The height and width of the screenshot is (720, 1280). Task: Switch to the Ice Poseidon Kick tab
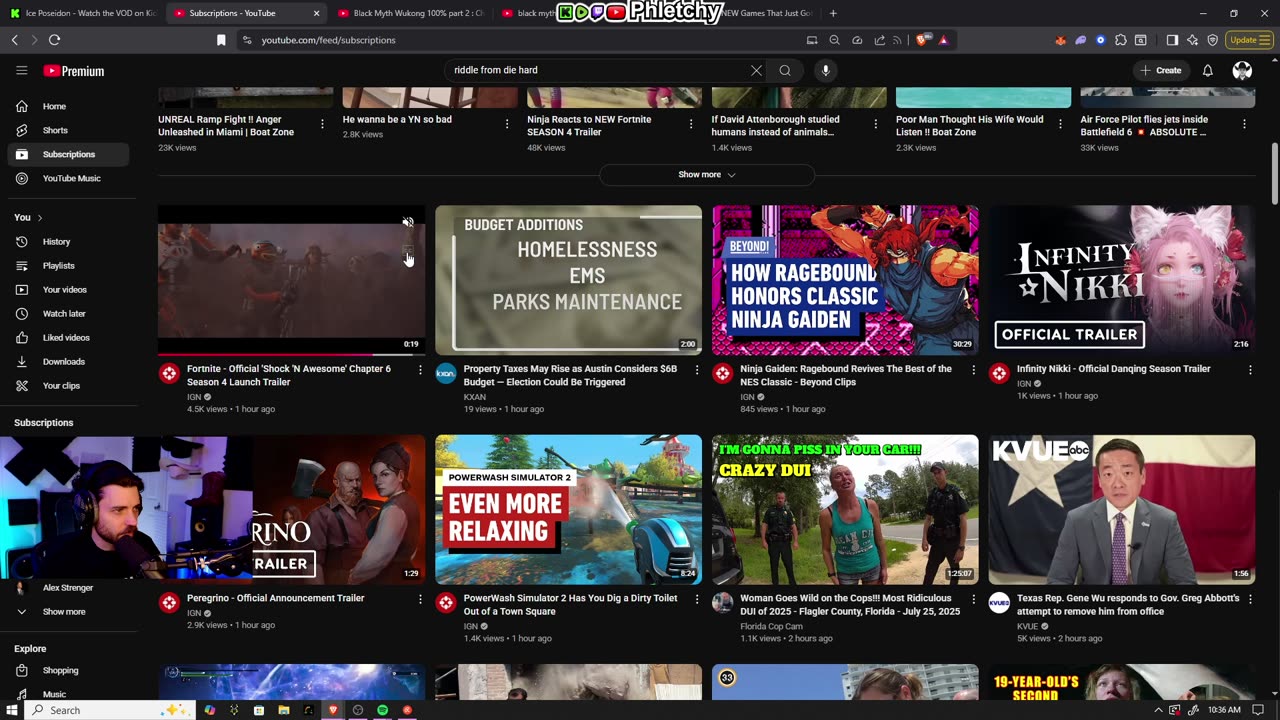(82, 13)
